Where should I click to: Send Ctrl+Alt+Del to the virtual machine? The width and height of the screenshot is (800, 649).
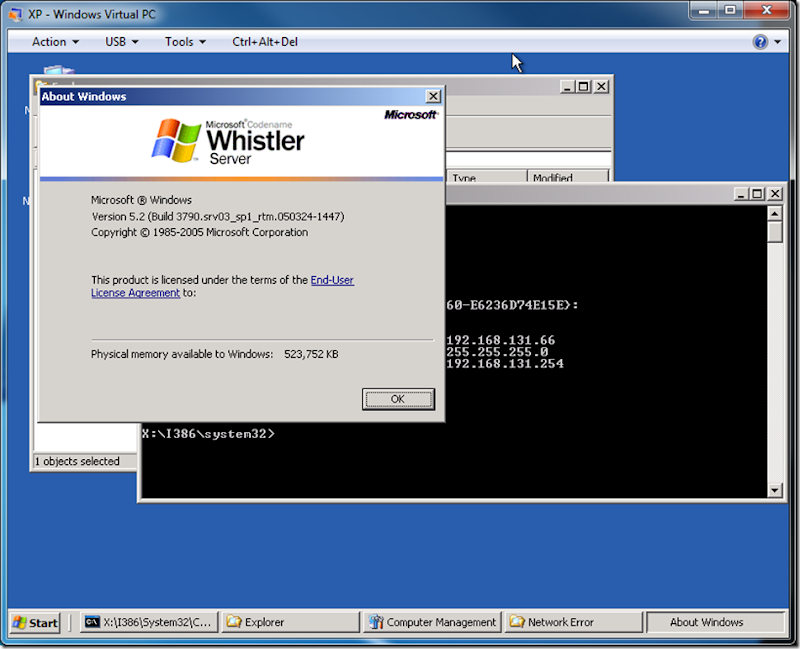pos(265,42)
